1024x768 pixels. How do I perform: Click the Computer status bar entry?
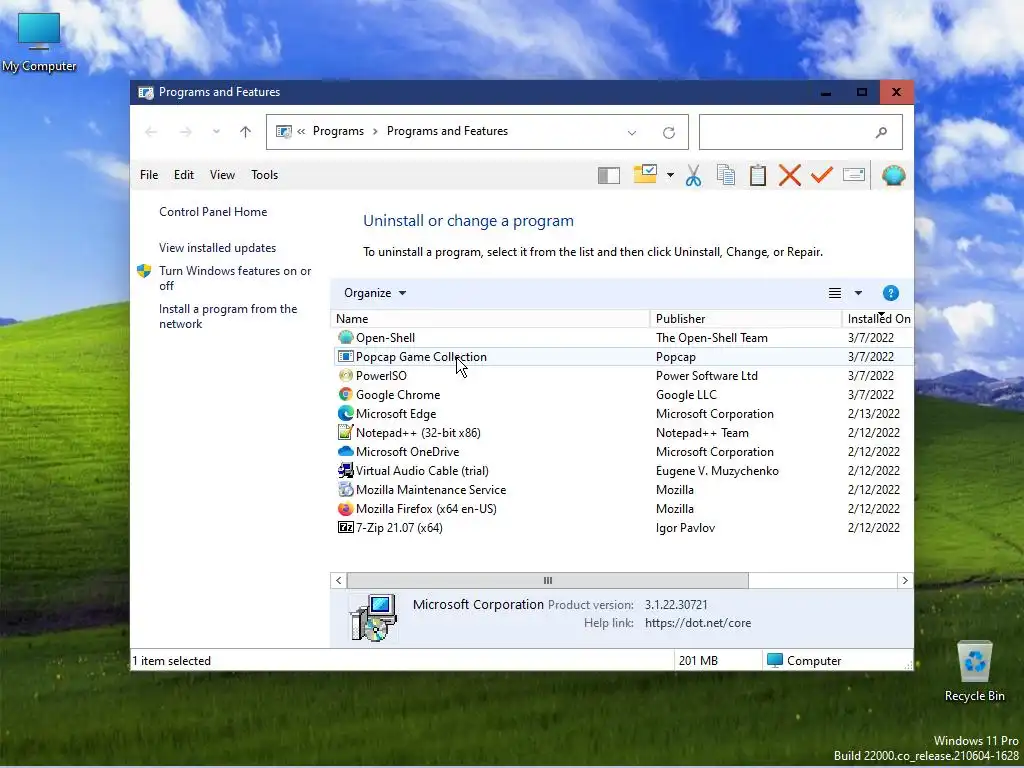804,661
